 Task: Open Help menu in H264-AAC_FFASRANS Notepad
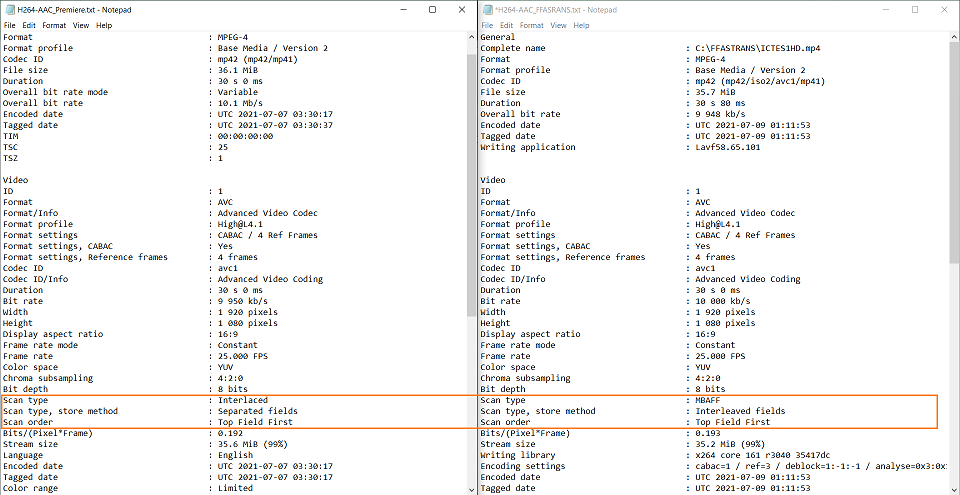coord(582,25)
